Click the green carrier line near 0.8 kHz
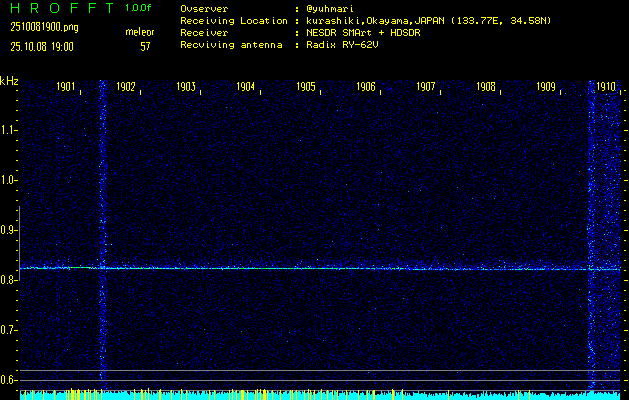The width and height of the screenshot is (629, 400). pyautogui.click(x=300, y=268)
